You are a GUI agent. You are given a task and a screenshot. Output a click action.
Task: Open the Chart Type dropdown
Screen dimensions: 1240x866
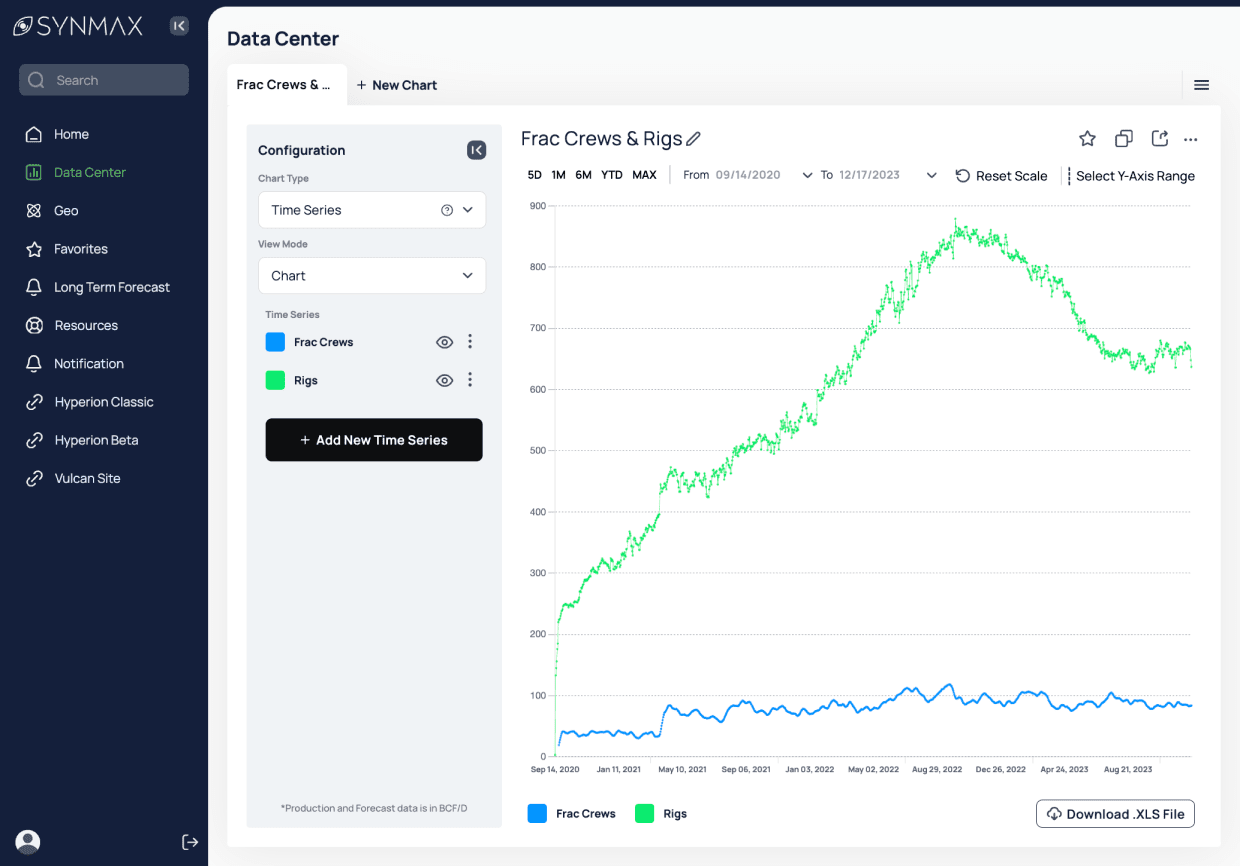pos(371,210)
